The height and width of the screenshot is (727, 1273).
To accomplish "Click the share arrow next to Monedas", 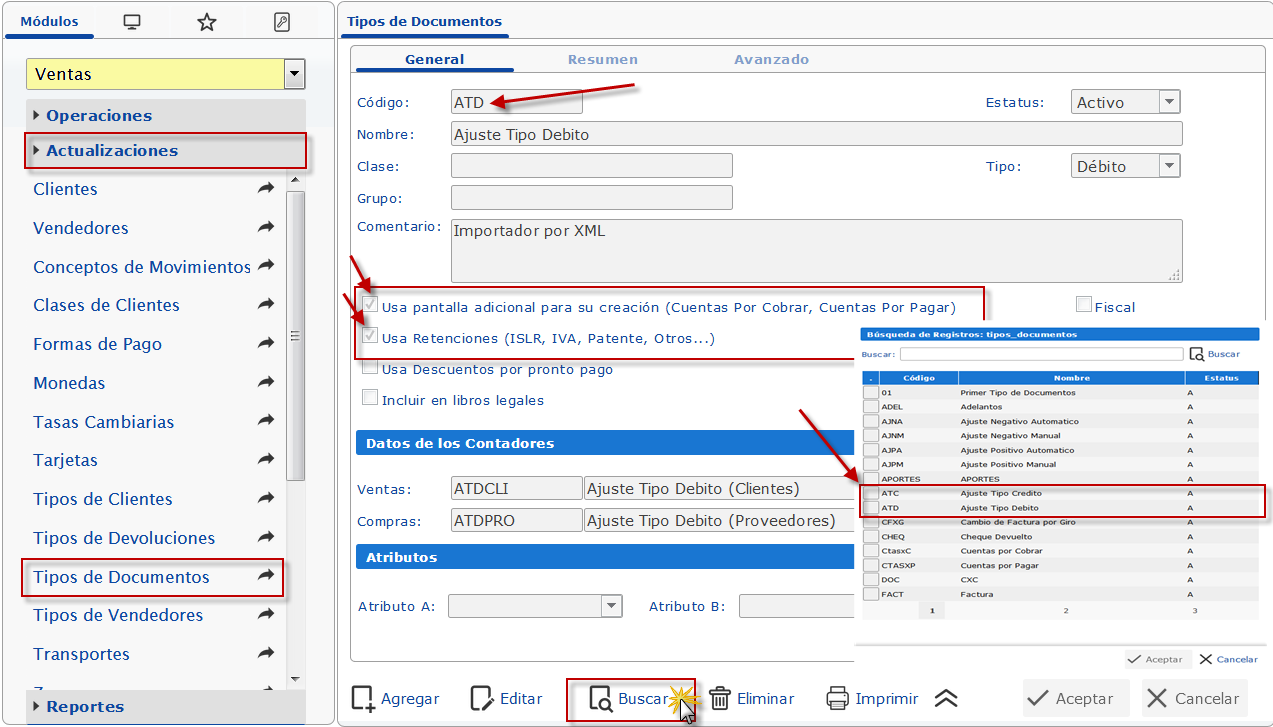I will 266,383.
